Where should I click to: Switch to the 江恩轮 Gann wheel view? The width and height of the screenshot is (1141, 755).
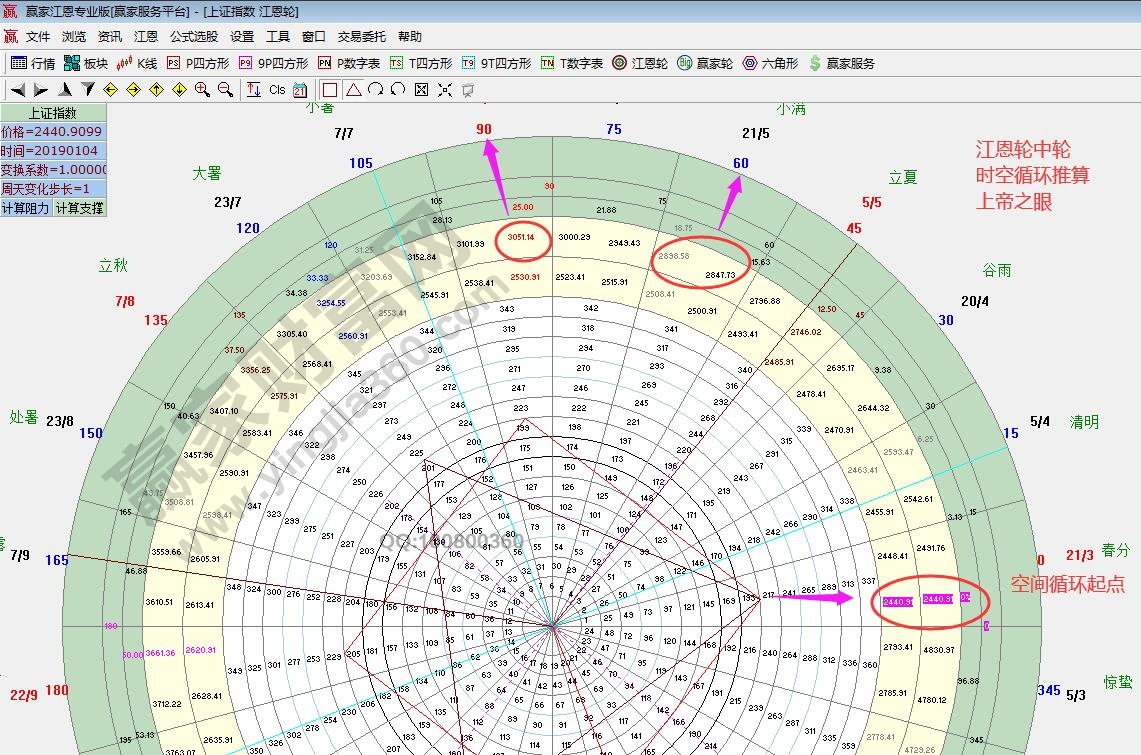640,63
